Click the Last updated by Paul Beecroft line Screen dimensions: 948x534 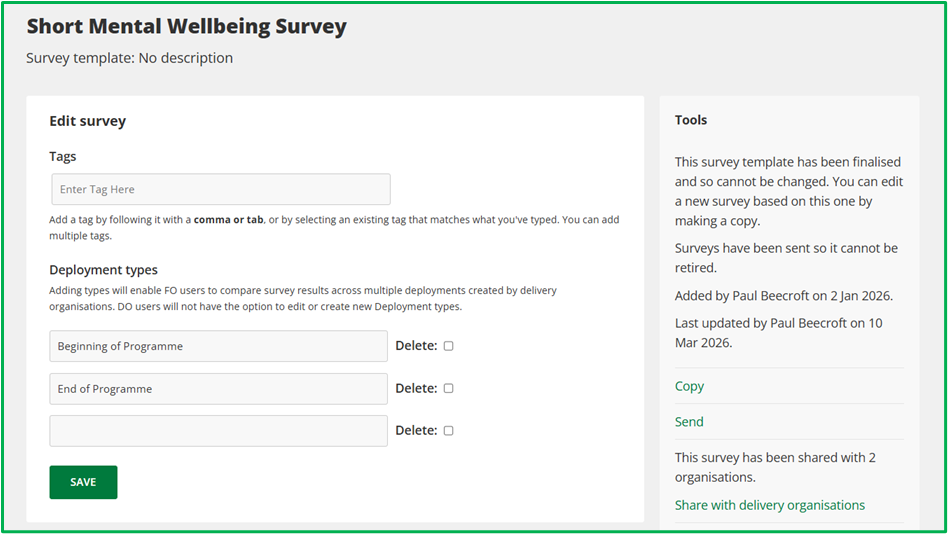tap(778, 332)
